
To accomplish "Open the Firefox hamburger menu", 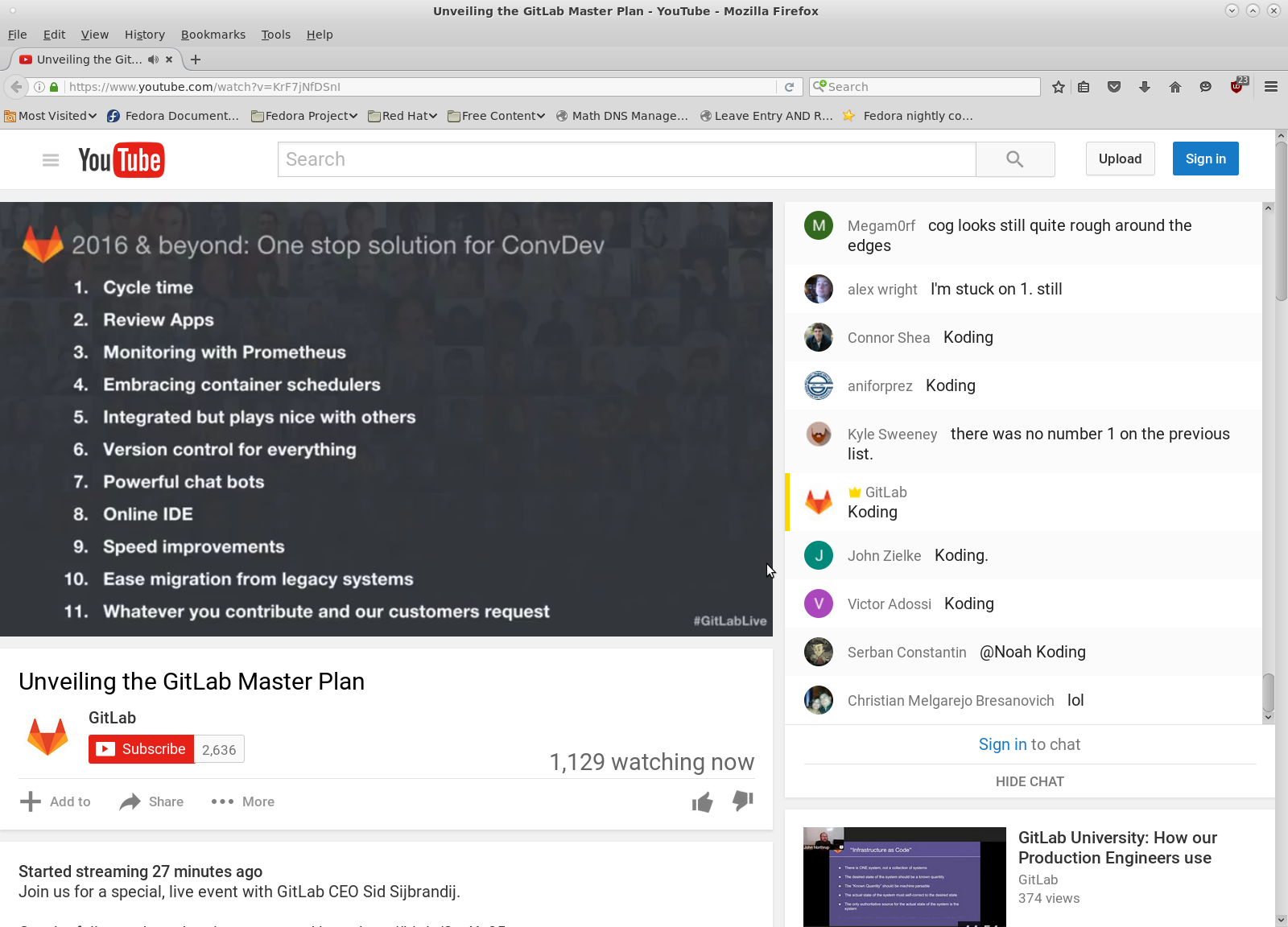I will point(1271,87).
